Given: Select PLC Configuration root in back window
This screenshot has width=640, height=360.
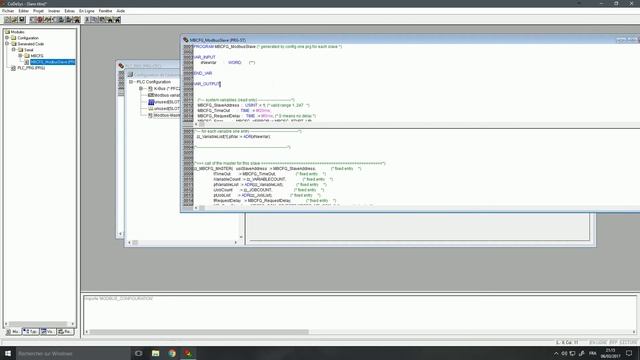Looking at the screenshot, I should tap(153, 82).
